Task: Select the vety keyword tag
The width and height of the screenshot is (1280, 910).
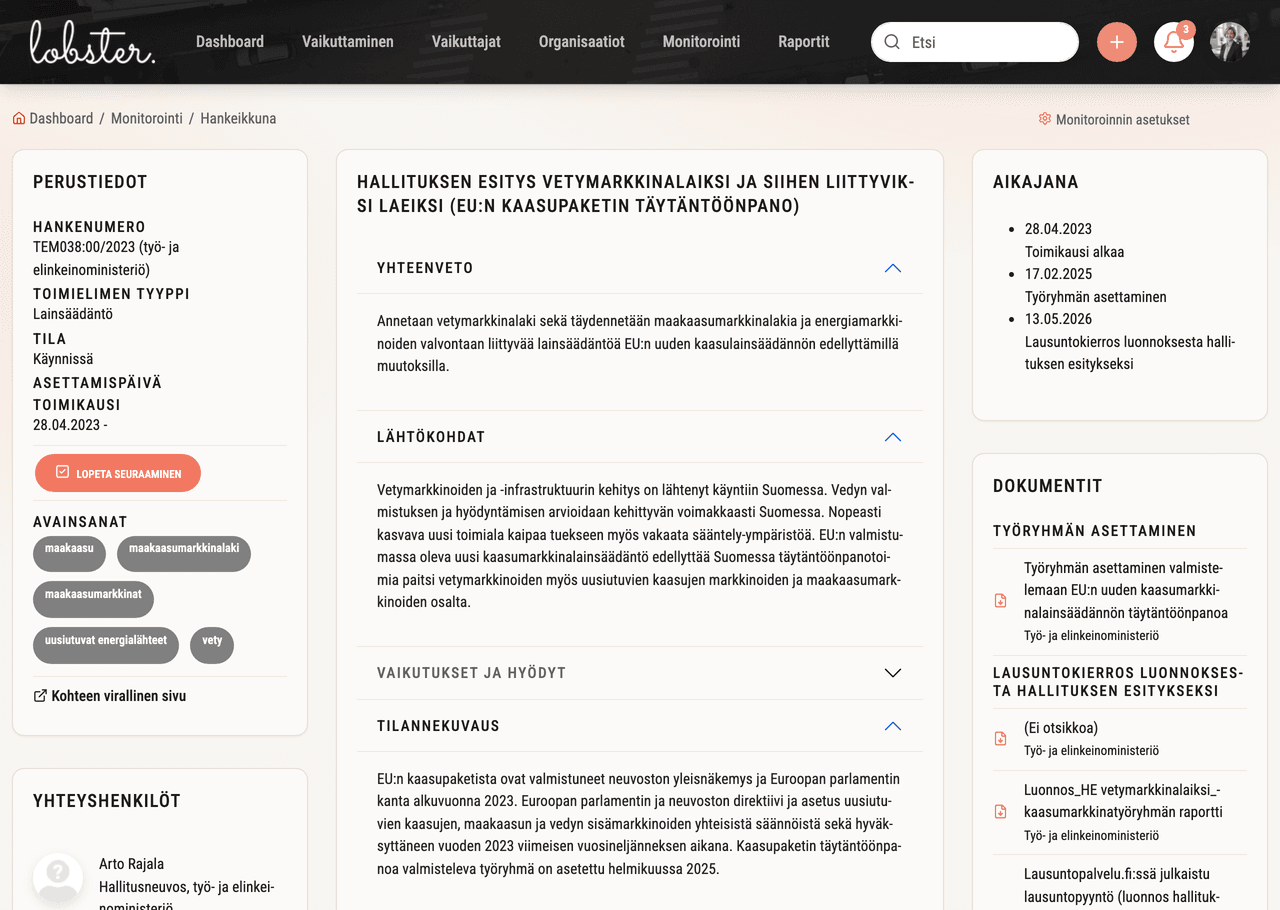Action: point(212,645)
